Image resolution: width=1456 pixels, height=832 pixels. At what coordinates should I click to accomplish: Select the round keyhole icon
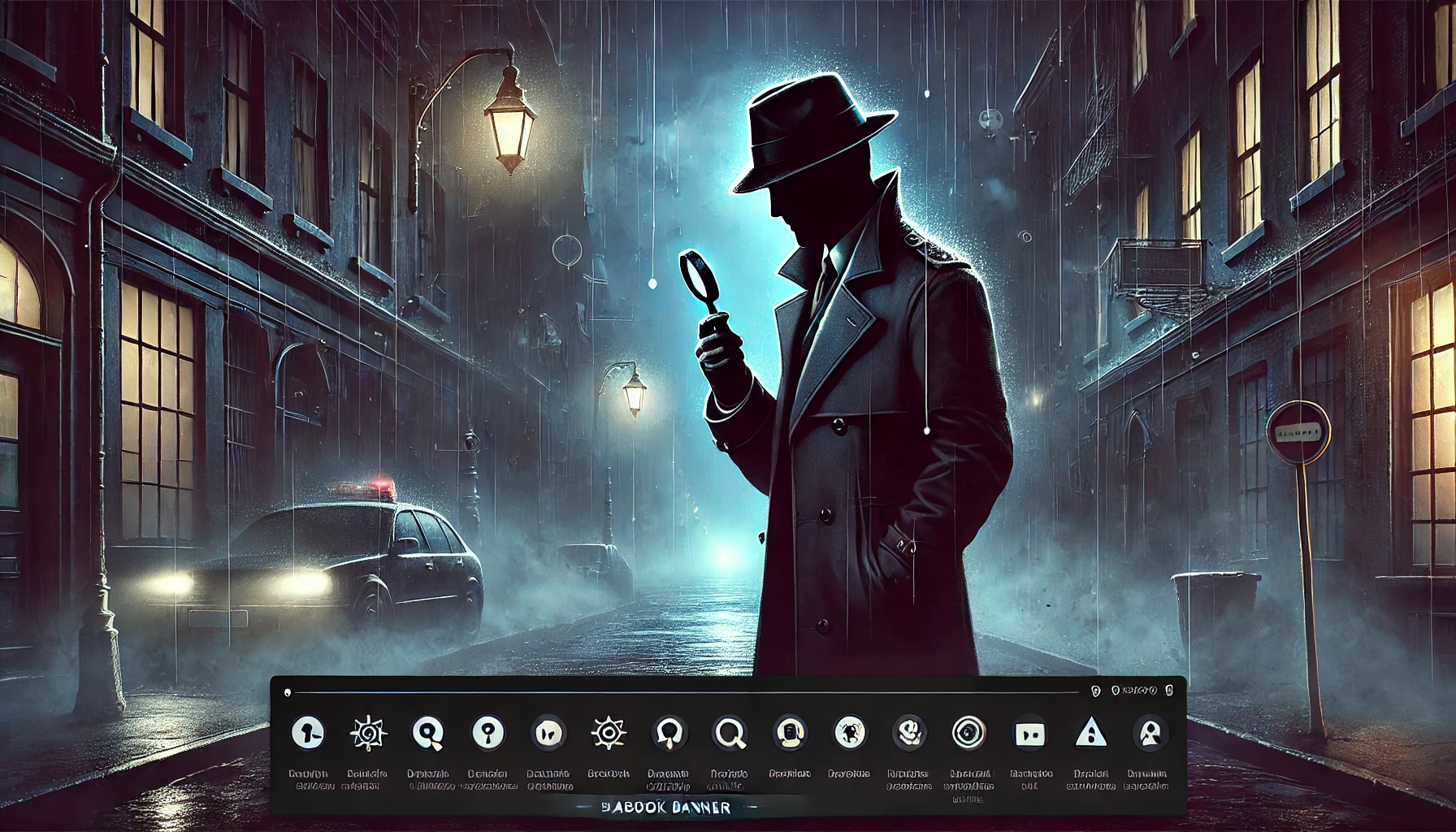click(487, 734)
